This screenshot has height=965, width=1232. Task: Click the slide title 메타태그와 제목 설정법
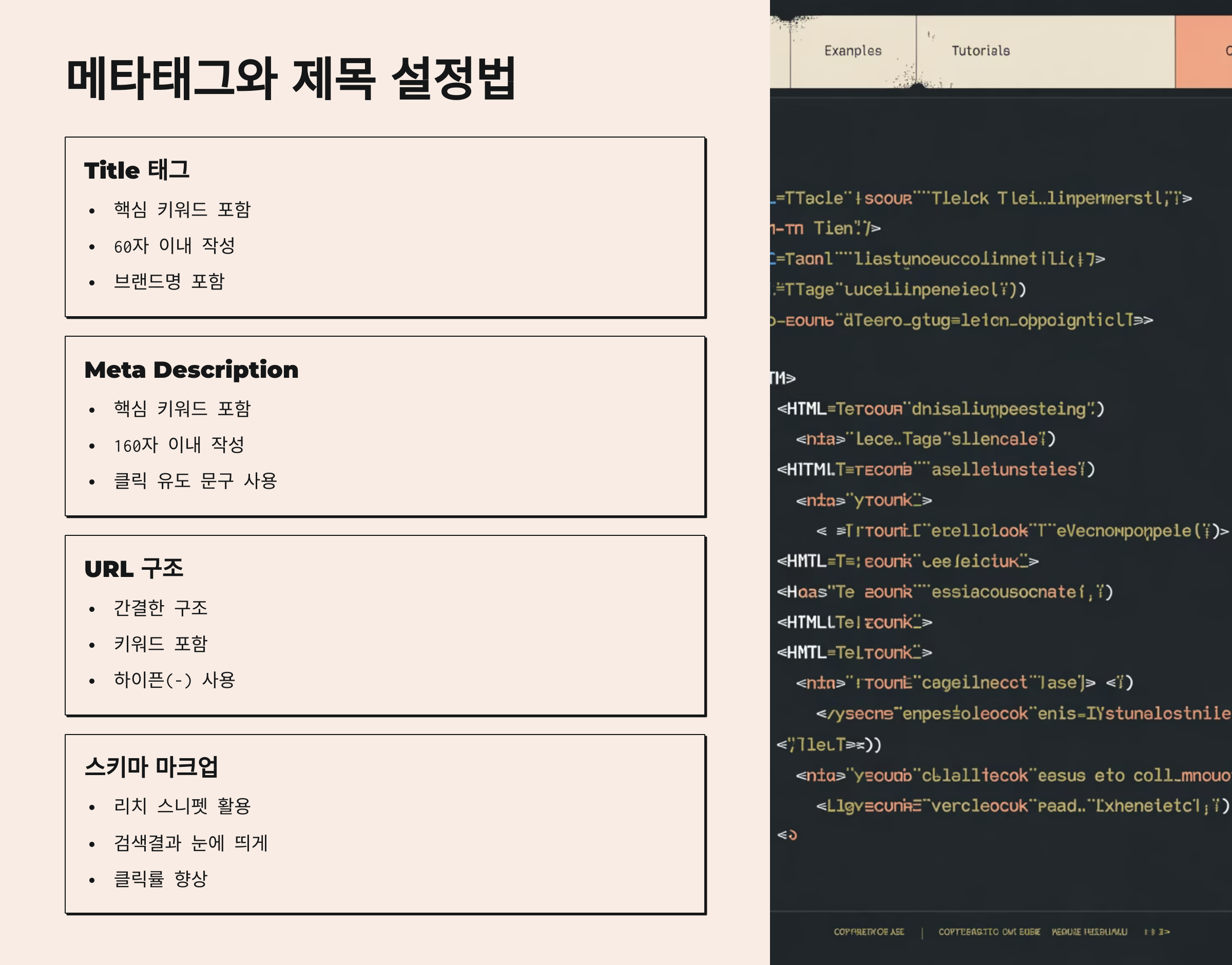coord(291,78)
